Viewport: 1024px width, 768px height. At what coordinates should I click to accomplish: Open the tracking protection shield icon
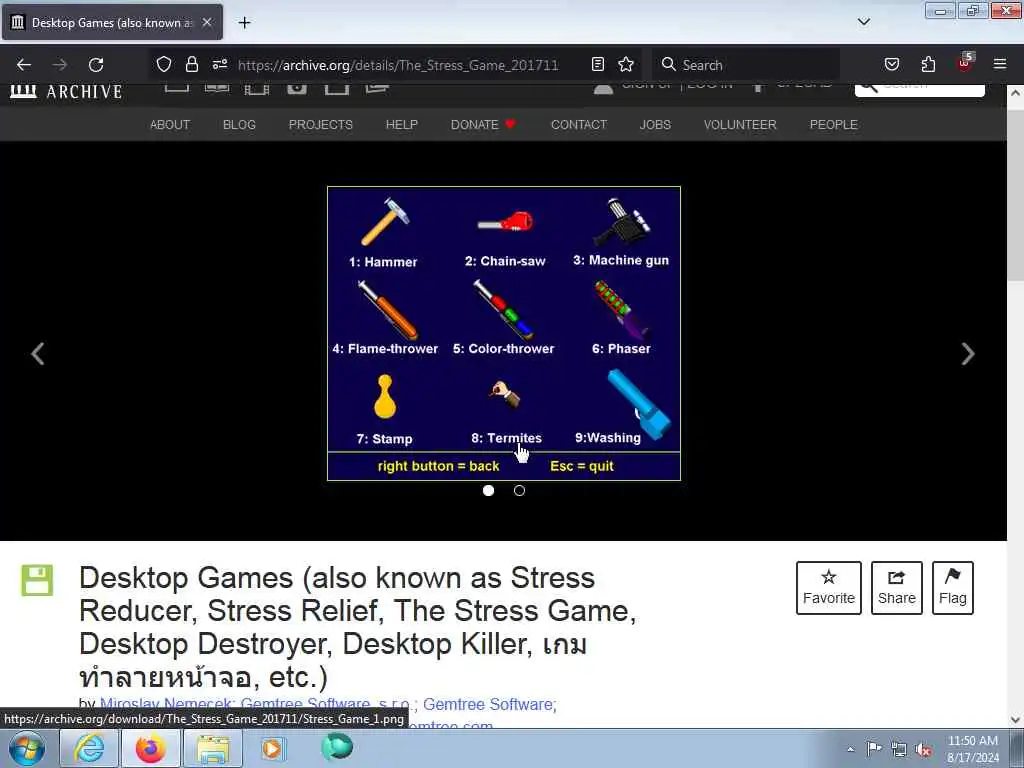pos(164,64)
